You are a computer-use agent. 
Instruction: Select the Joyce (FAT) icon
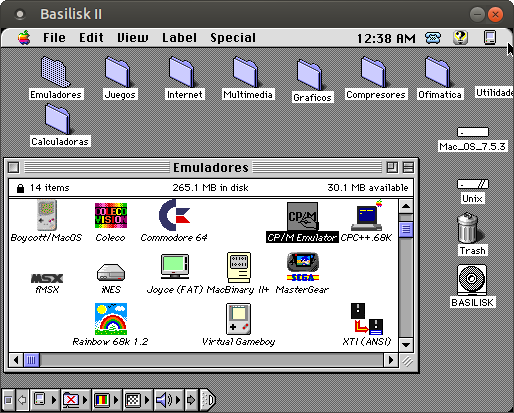[175, 266]
